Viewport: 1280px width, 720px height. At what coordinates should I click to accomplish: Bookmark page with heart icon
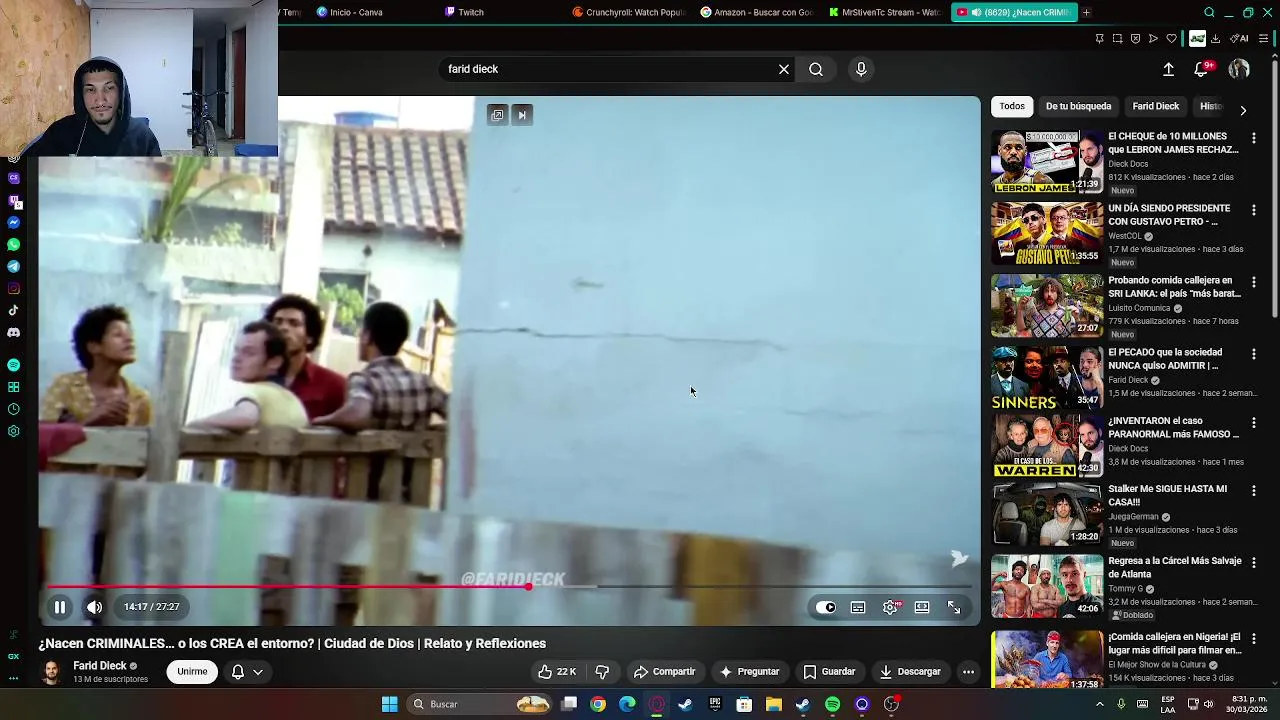(1171, 39)
